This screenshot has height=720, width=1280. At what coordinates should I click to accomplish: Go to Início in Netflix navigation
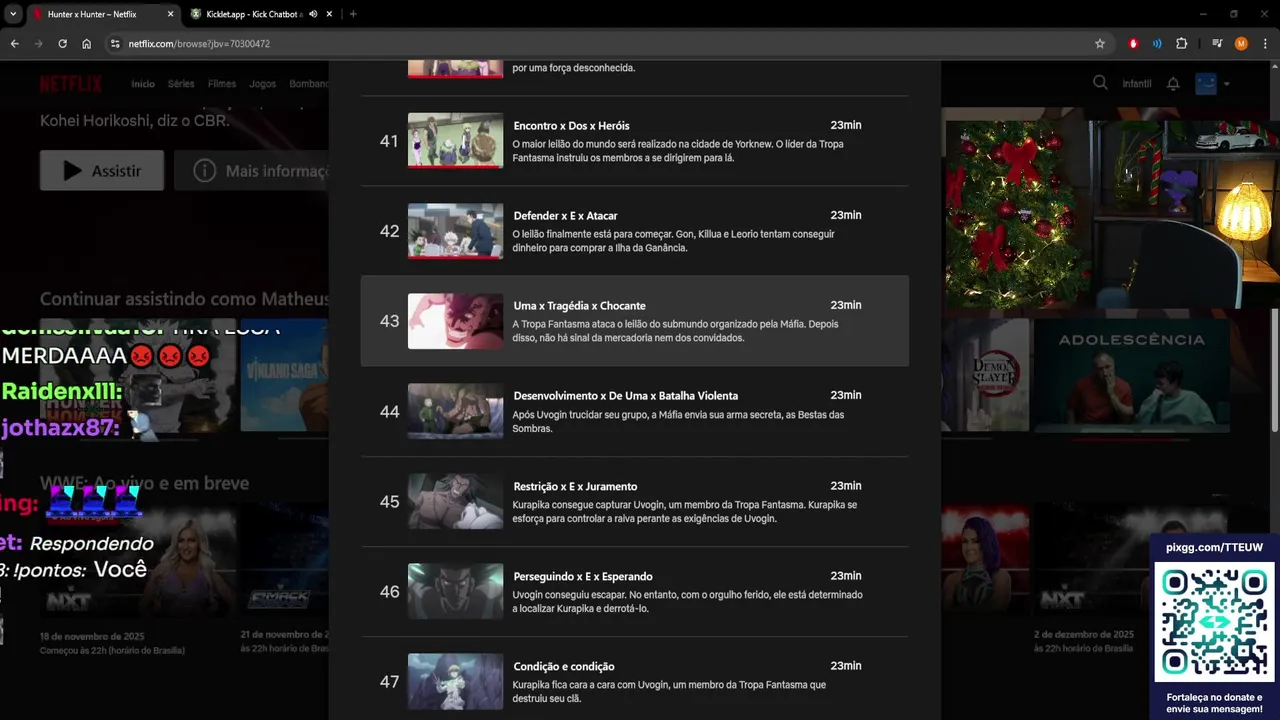143,84
